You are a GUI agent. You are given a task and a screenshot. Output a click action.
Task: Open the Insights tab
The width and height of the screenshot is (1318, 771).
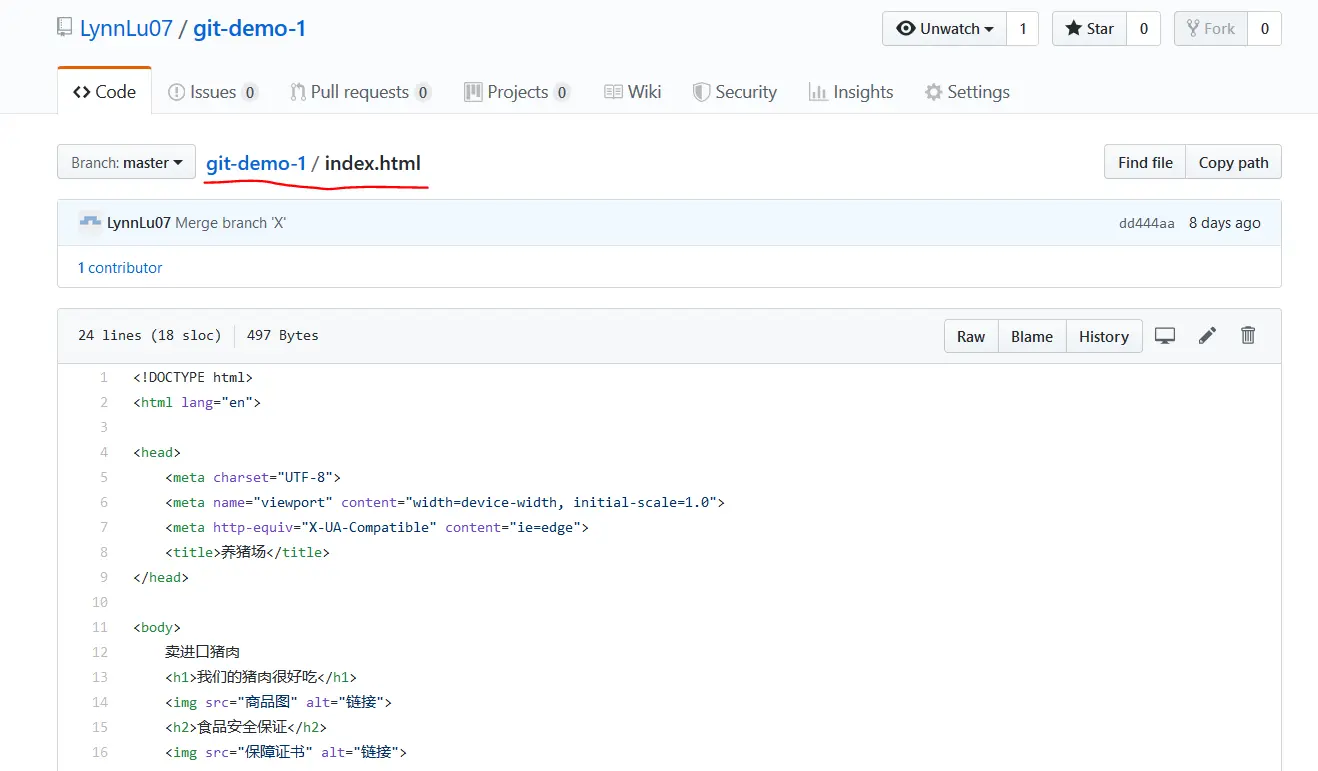pos(851,92)
